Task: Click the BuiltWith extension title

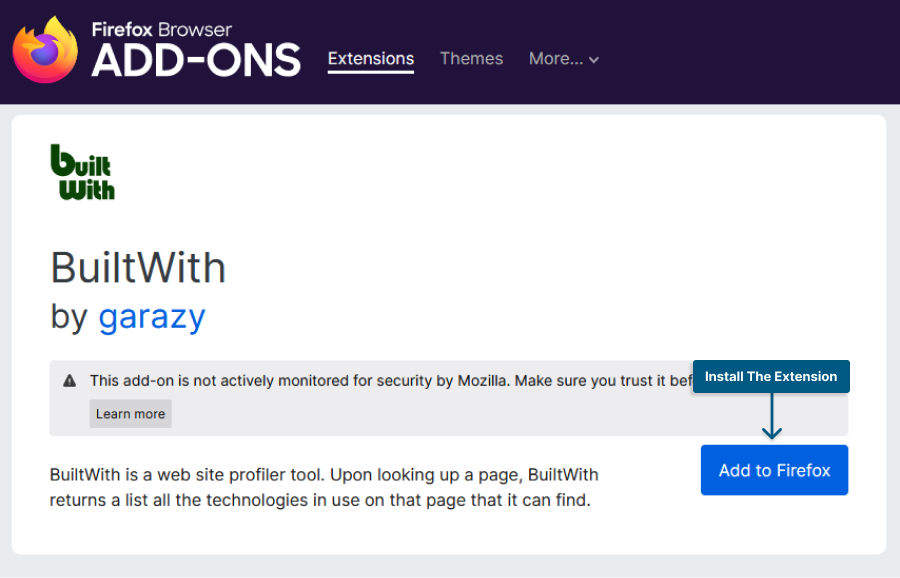Action: pyautogui.click(x=138, y=268)
